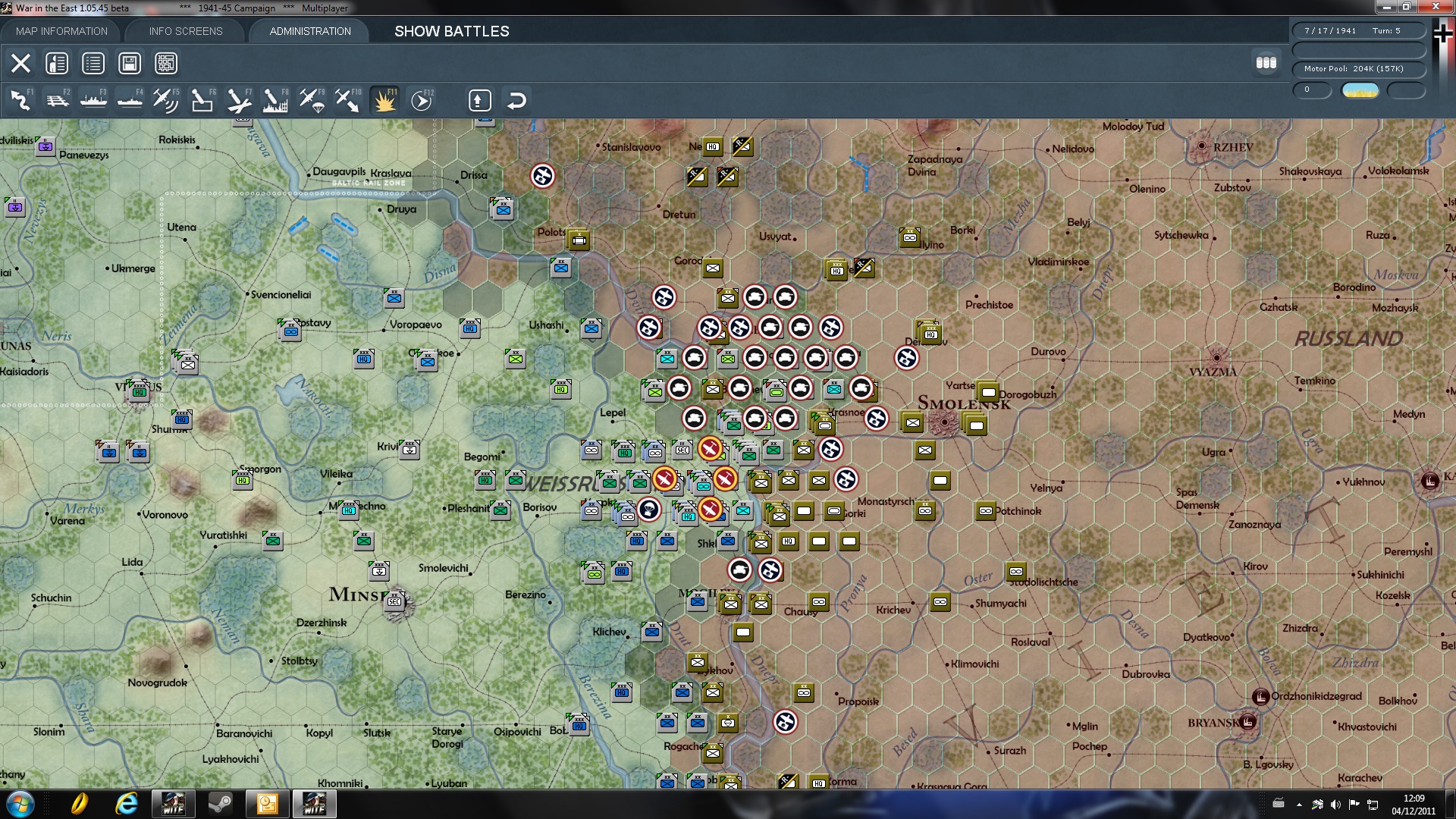The width and height of the screenshot is (1456, 819).
Task: Open the Windows Start menu
Action: click(20, 804)
